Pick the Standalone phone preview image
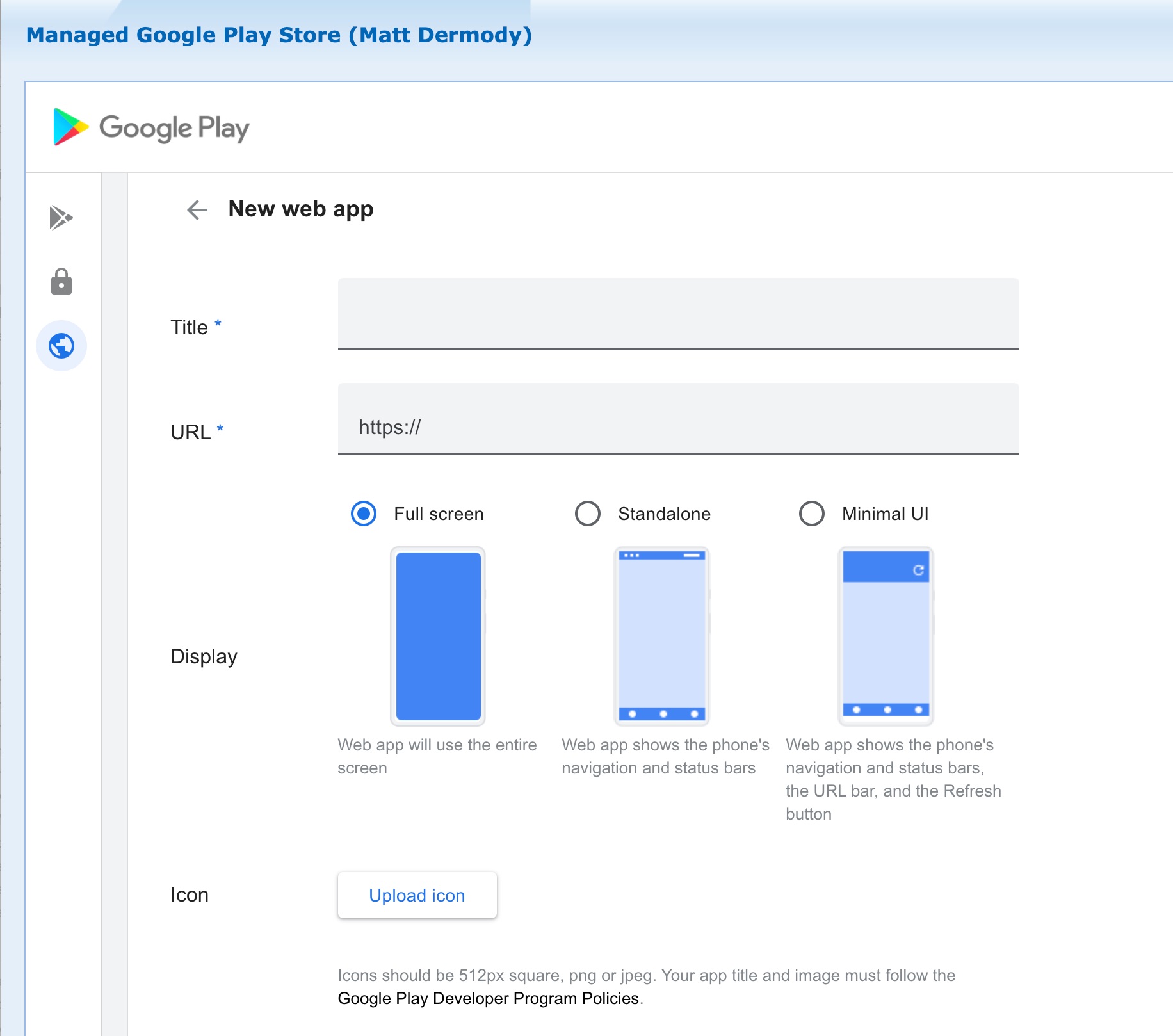This screenshot has height=1036, width=1173. pyautogui.click(x=662, y=636)
